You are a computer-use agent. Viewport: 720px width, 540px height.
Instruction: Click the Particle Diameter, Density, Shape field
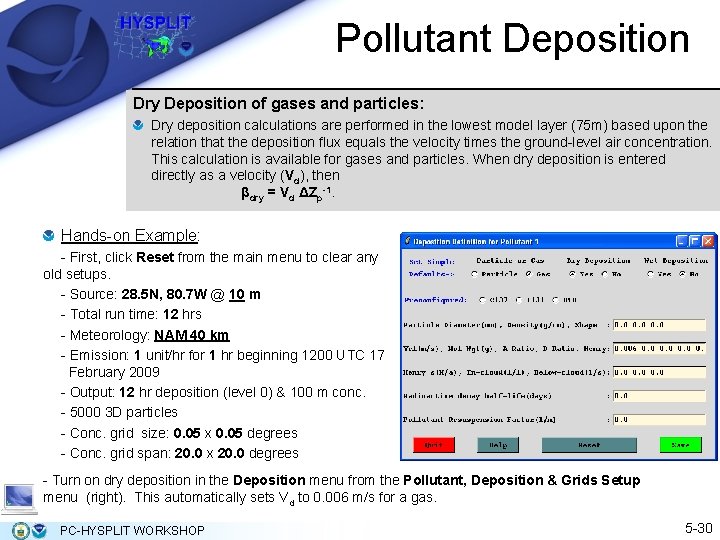(x=659, y=325)
